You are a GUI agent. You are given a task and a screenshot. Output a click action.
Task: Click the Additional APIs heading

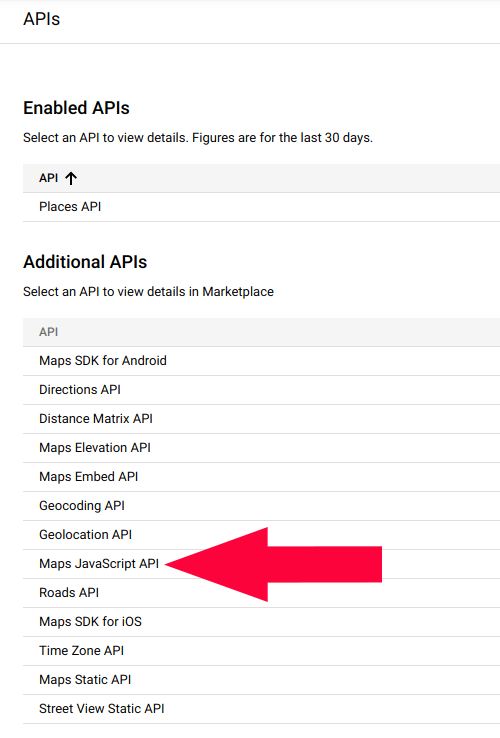[85, 262]
